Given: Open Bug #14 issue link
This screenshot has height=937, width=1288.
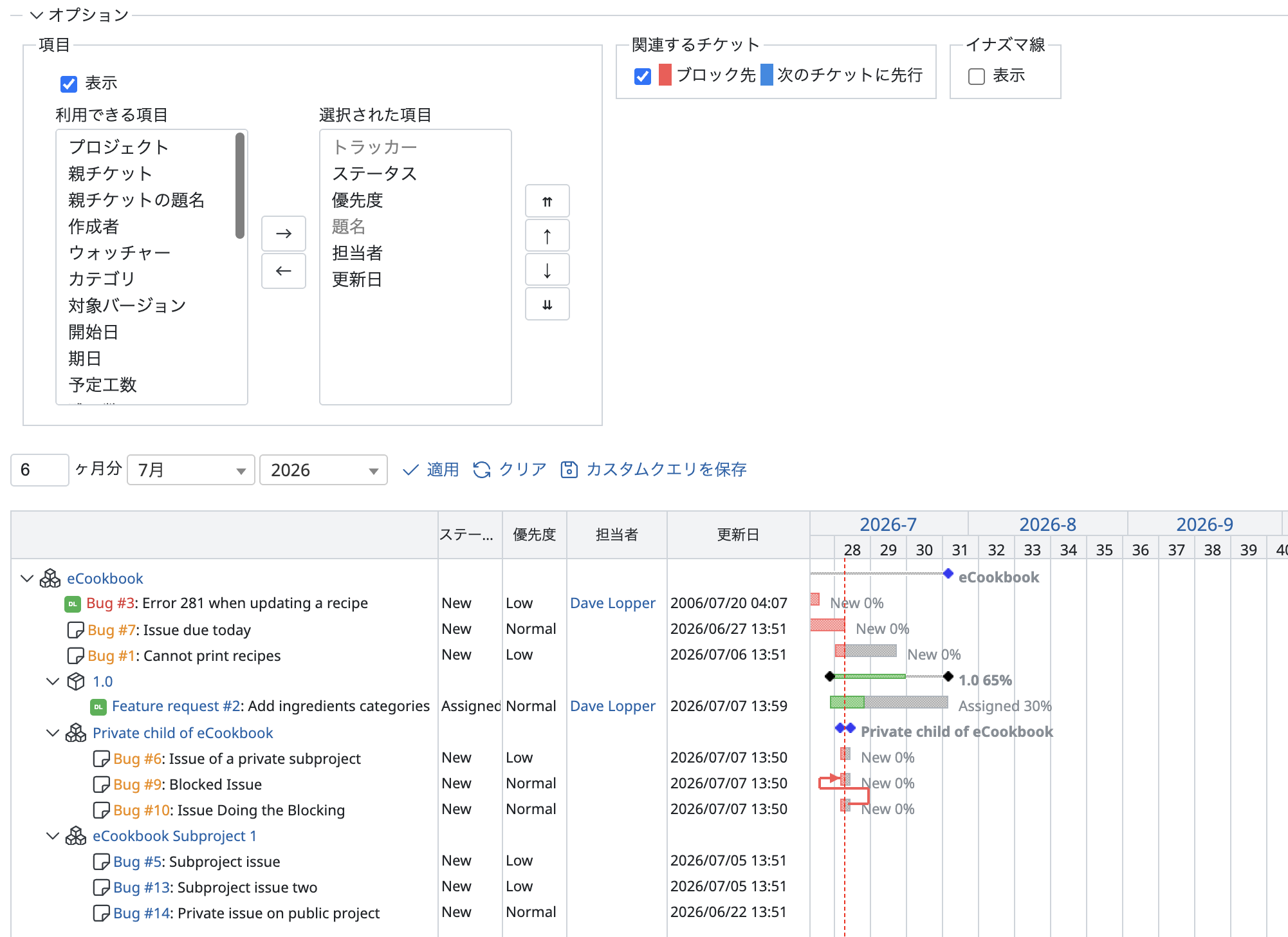Looking at the screenshot, I should (142, 913).
